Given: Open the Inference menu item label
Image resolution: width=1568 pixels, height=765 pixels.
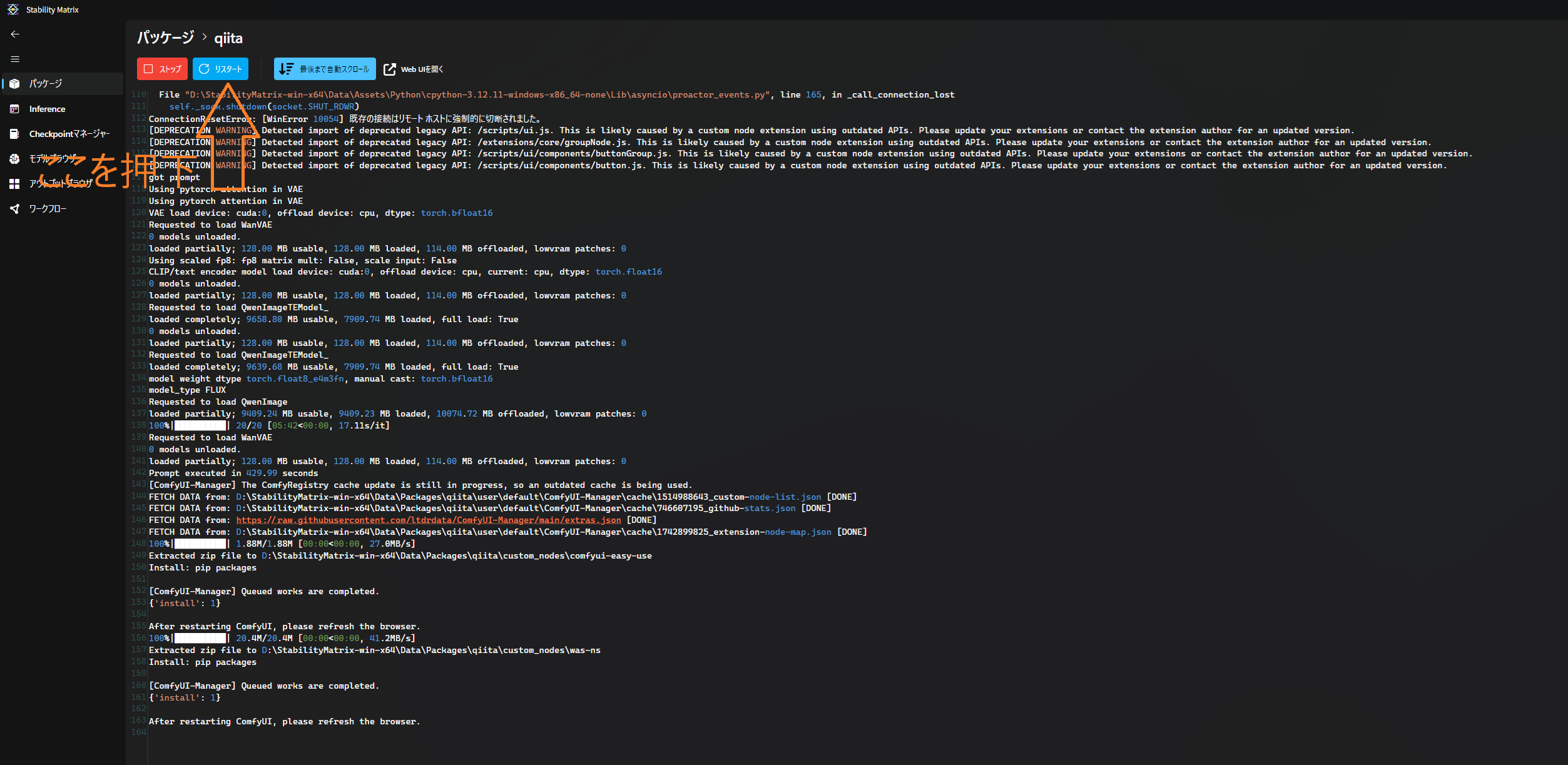Looking at the screenshot, I should tap(47, 109).
